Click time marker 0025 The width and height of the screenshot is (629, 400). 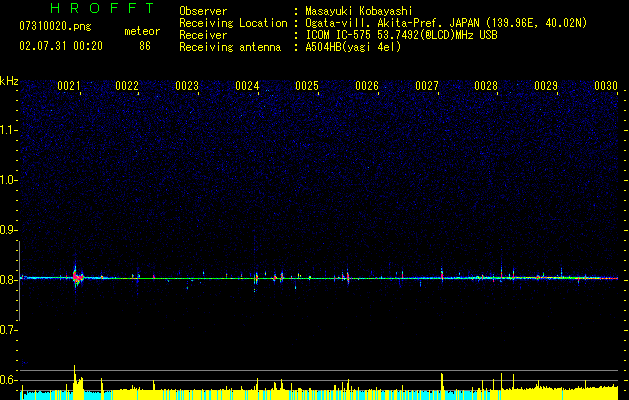click(x=307, y=86)
